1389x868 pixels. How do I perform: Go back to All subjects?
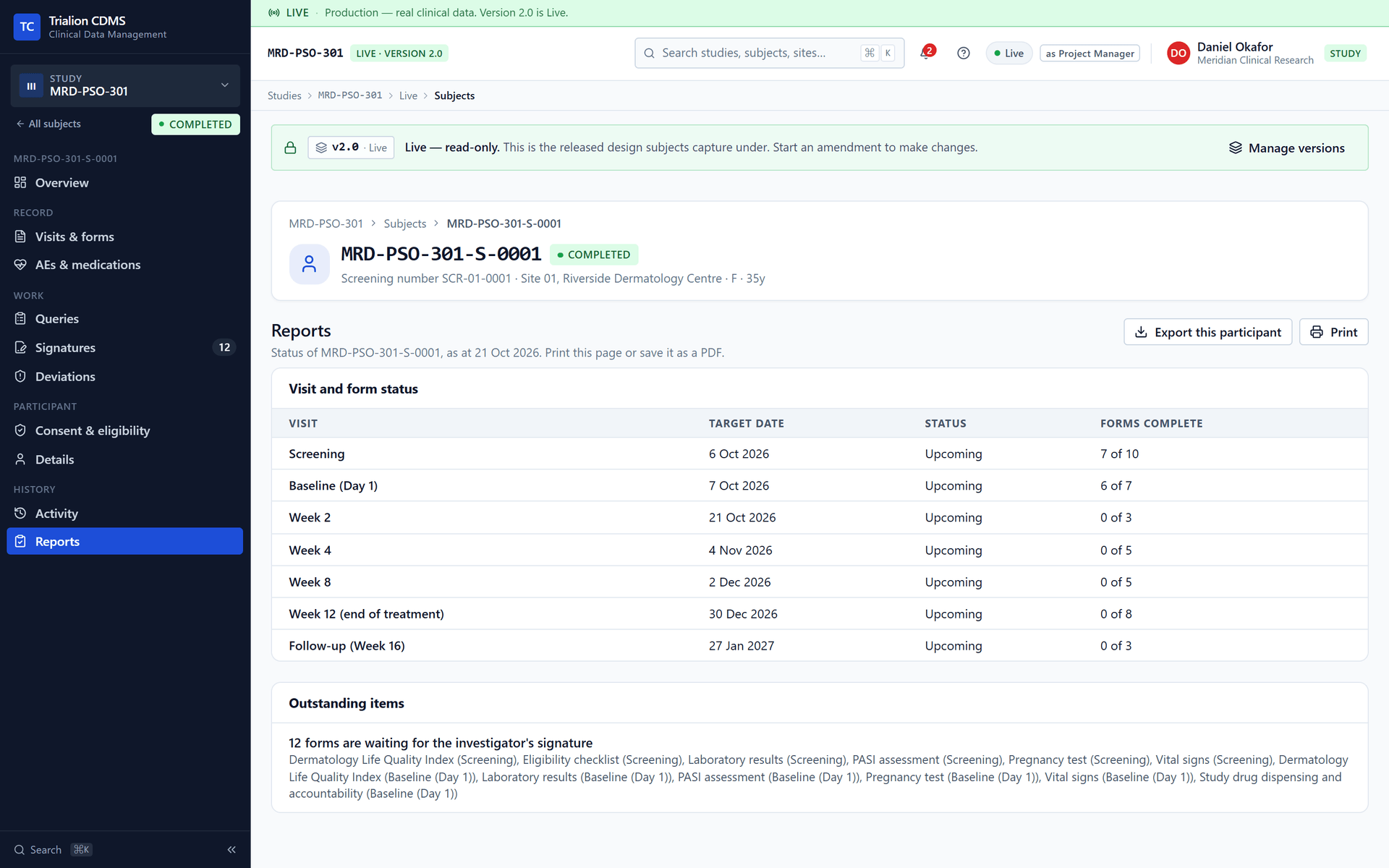click(48, 124)
